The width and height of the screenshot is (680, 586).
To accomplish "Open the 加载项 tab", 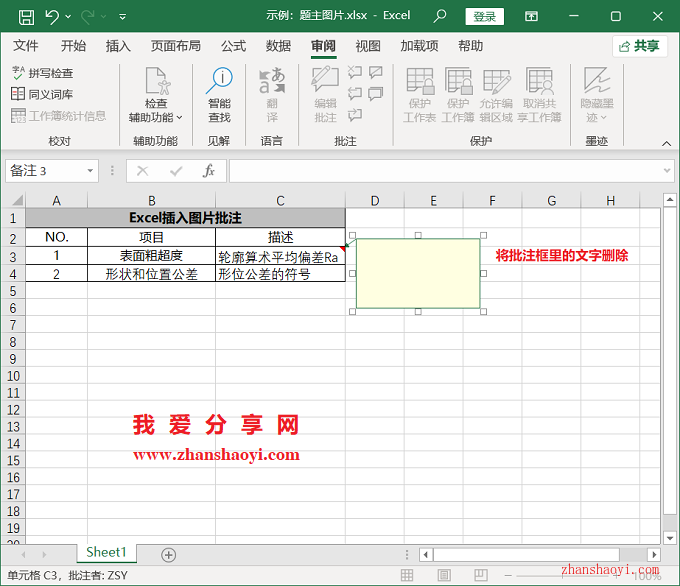I will (x=419, y=46).
